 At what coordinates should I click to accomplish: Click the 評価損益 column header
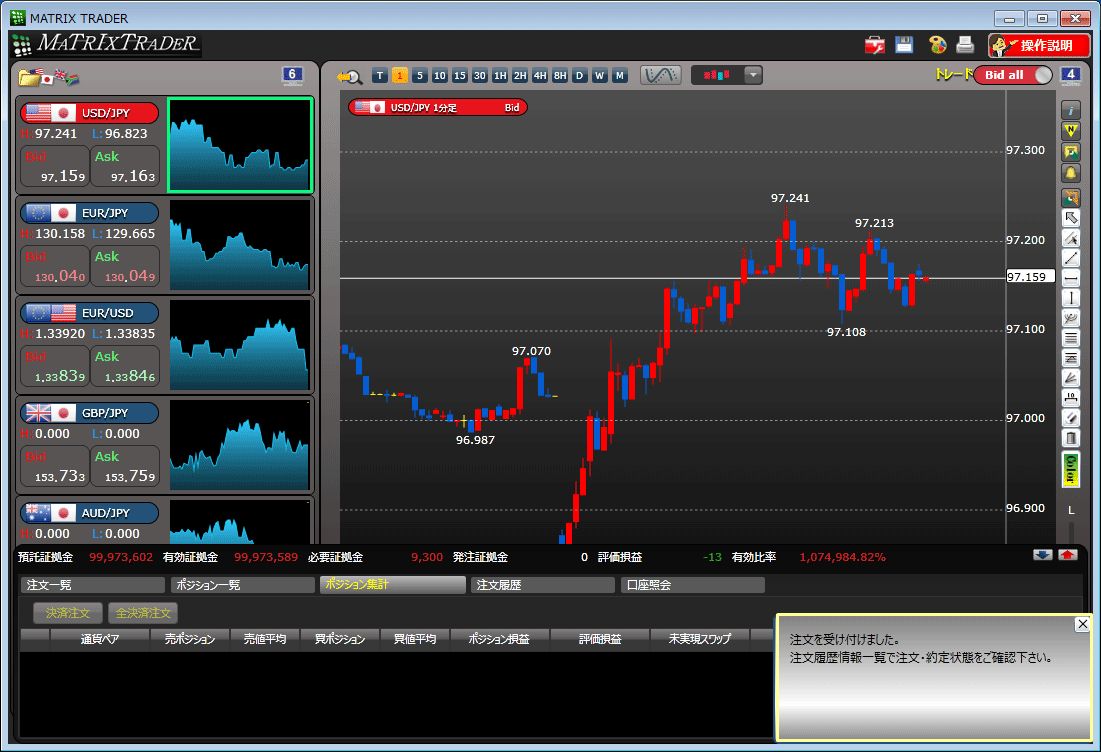click(x=600, y=639)
